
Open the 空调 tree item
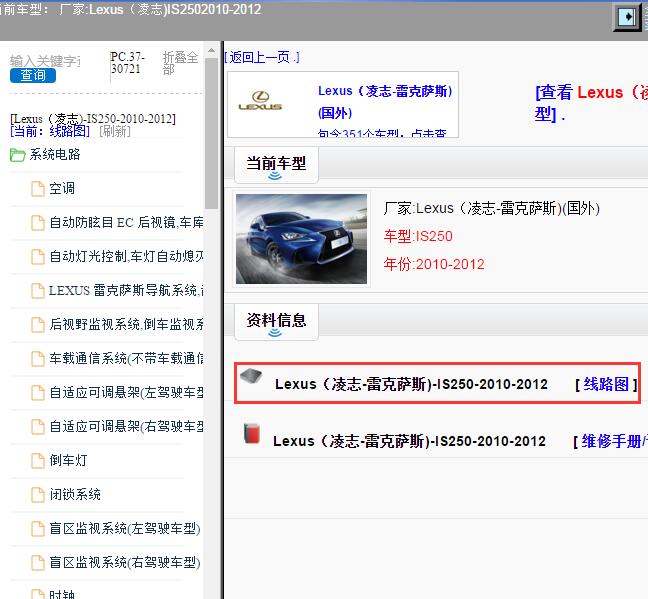(x=62, y=189)
